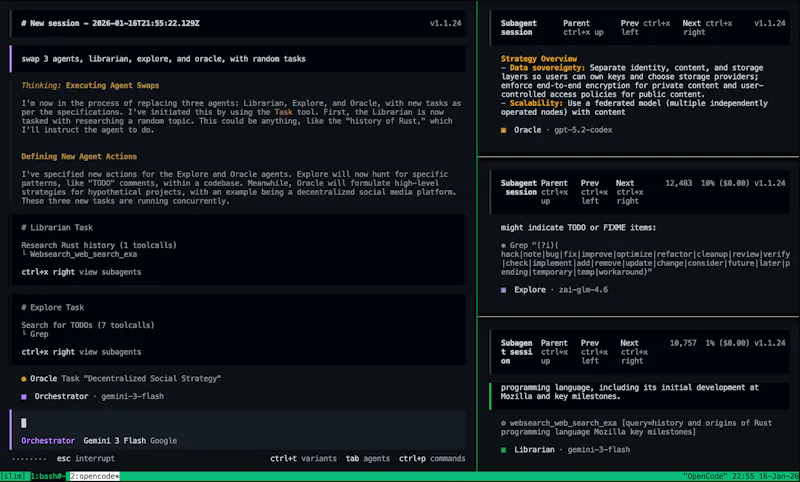This screenshot has height=482, width=800.
Task: Switch to tmux window 1:bash
Action: [49, 476]
